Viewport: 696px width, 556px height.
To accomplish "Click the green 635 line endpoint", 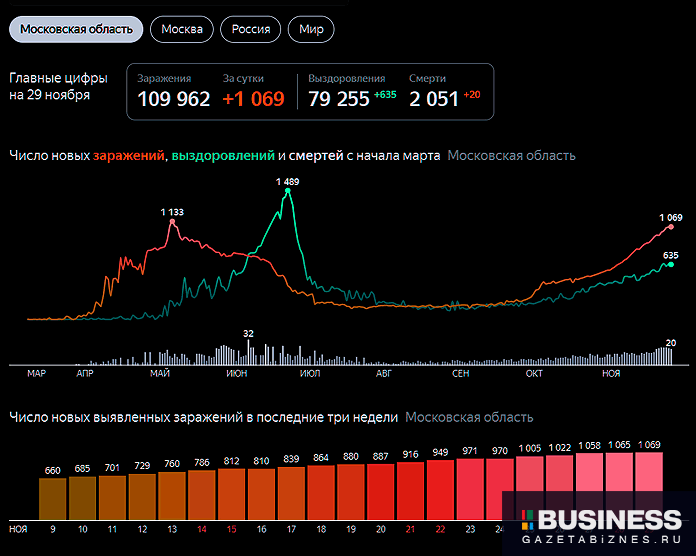I will [x=671, y=264].
